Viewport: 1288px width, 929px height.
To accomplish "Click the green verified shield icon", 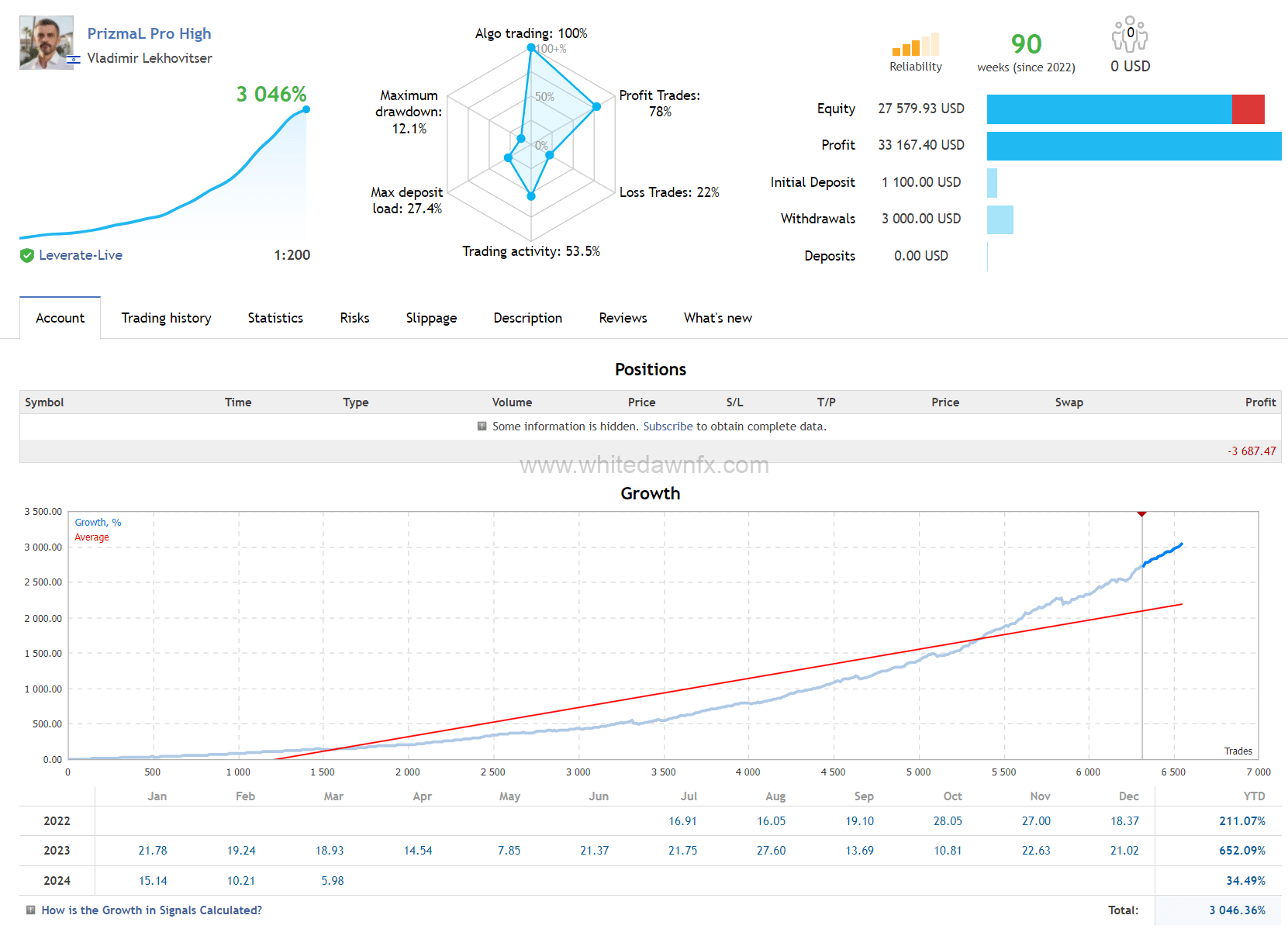I will point(27,256).
